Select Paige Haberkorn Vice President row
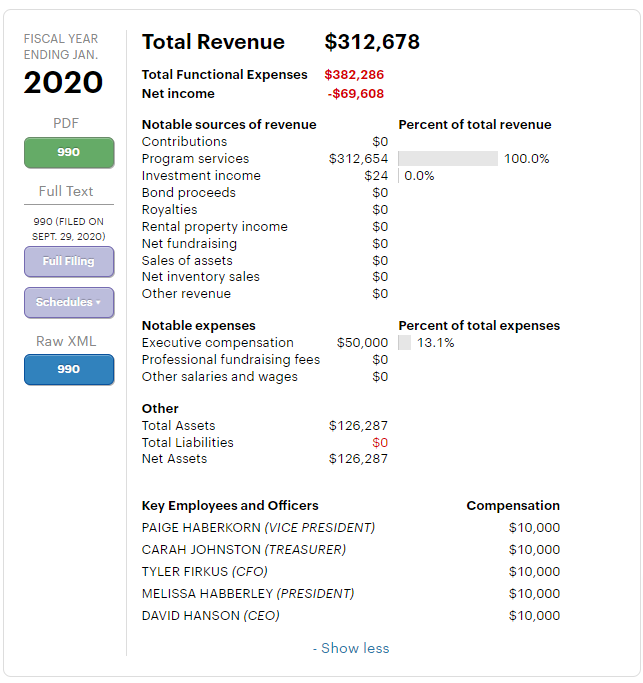 (x=351, y=528)
